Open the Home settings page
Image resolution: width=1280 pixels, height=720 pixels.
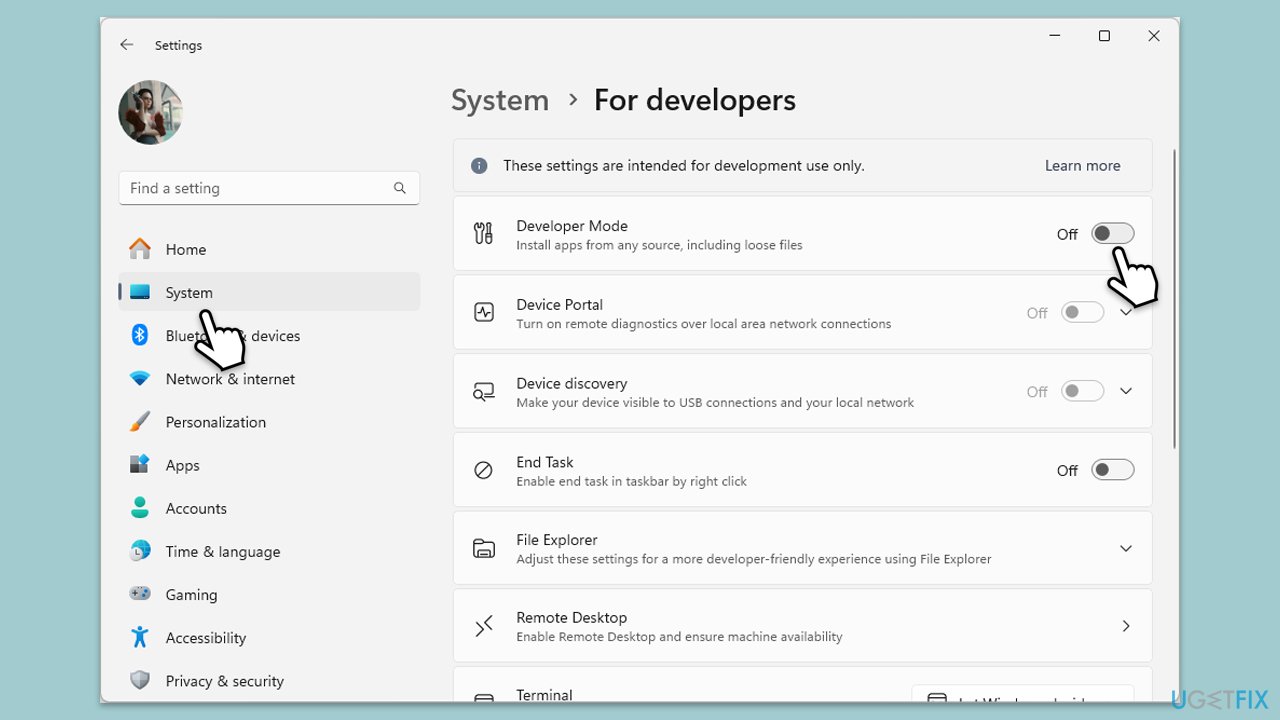(x=269, y=249)
